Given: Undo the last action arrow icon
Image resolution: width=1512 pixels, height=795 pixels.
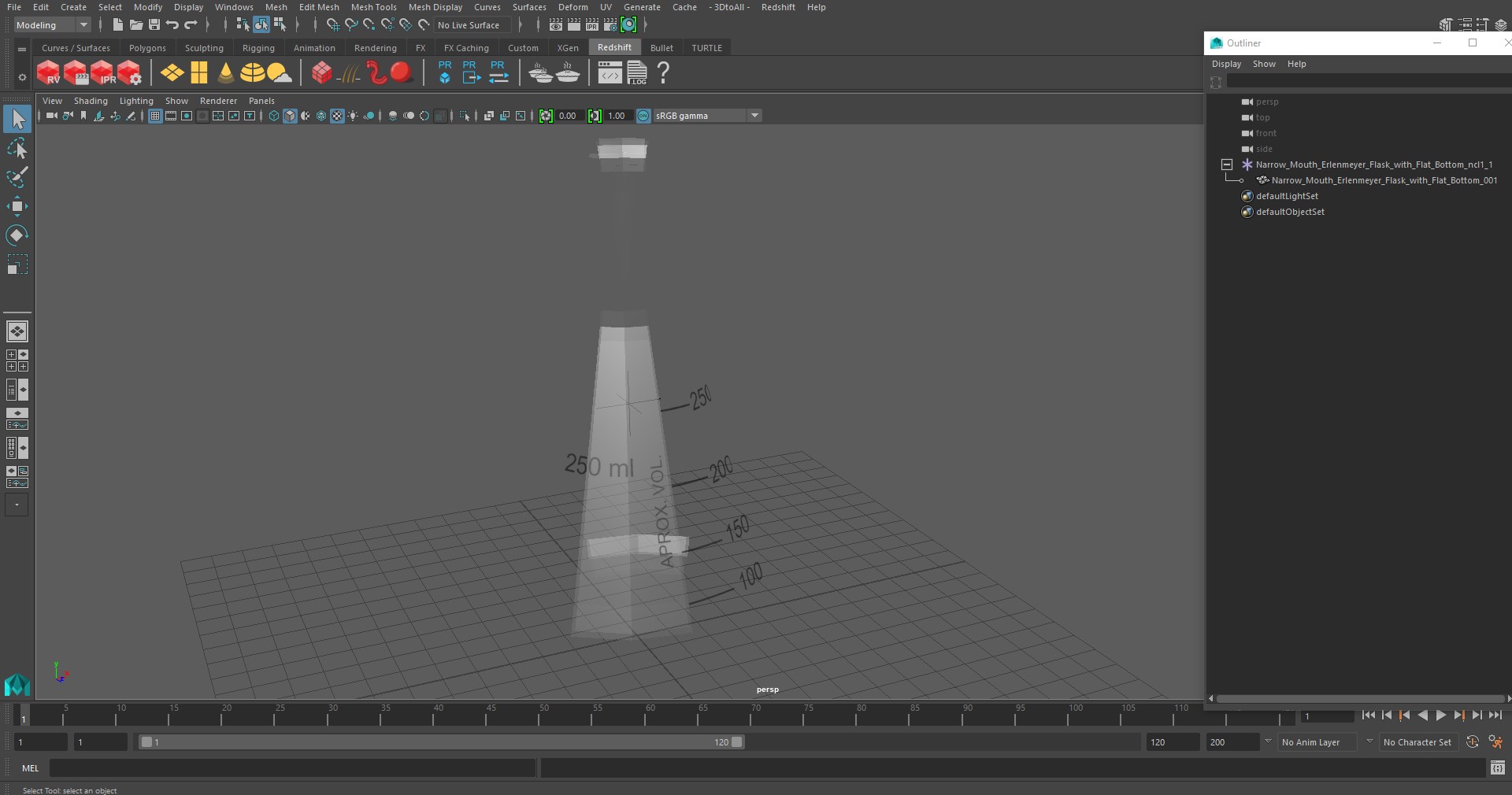Looking at the screenshot, I should (172, 25).
